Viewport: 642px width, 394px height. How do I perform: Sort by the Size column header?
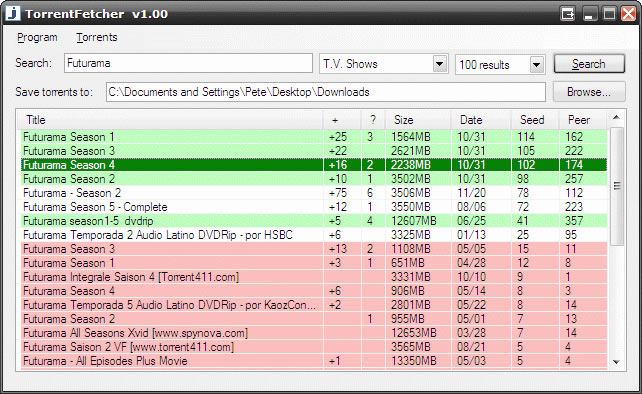click(418, 120)
